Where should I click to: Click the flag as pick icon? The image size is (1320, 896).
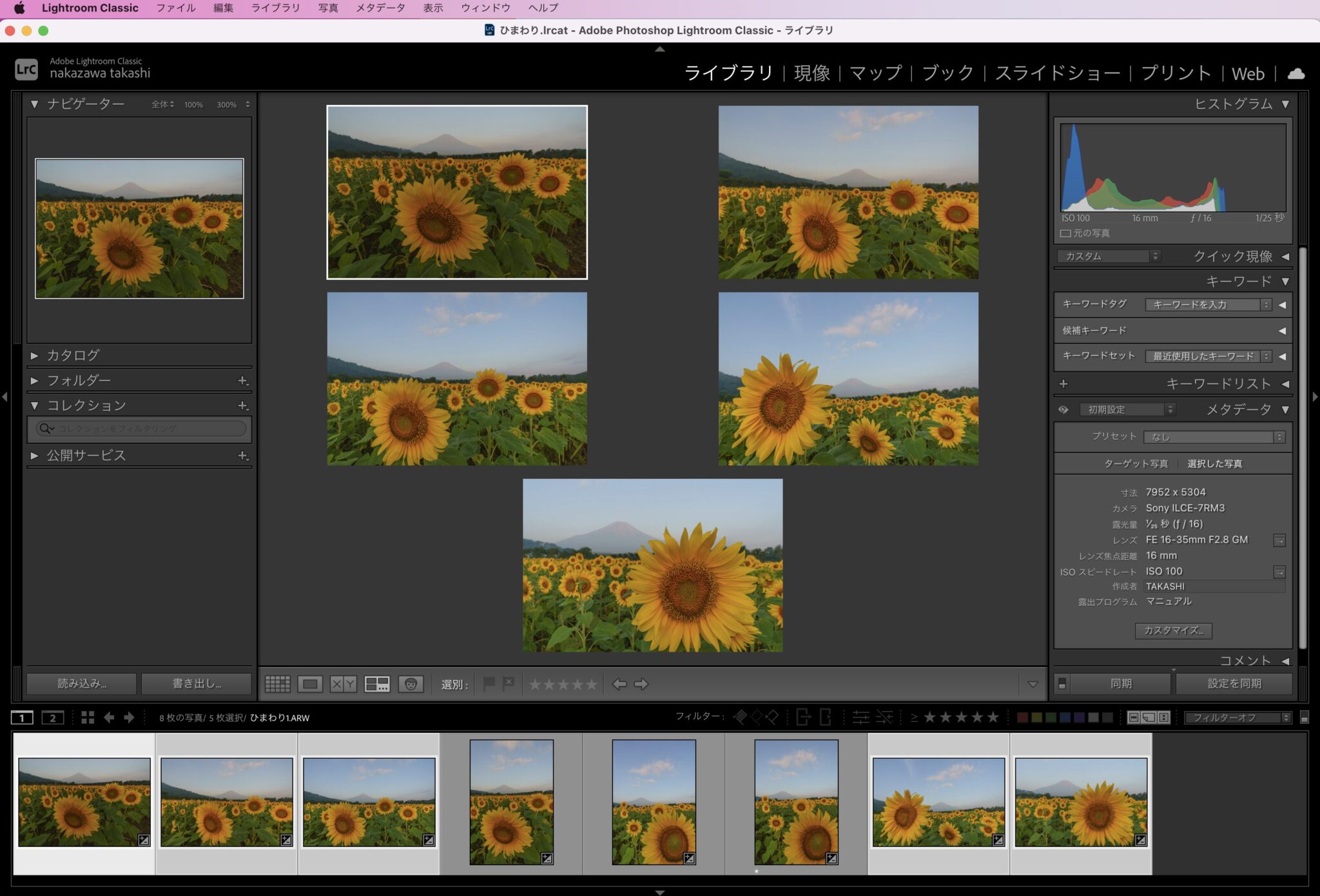pos(489,683)
